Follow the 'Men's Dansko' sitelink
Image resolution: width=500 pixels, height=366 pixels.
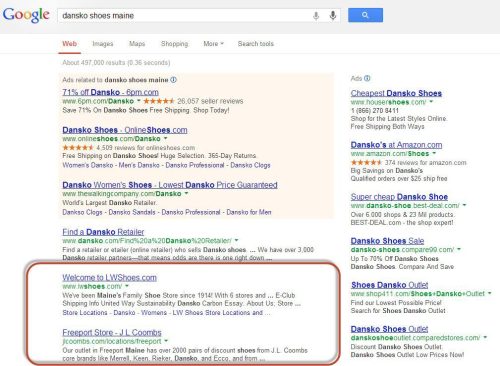(x=139, y=165)
